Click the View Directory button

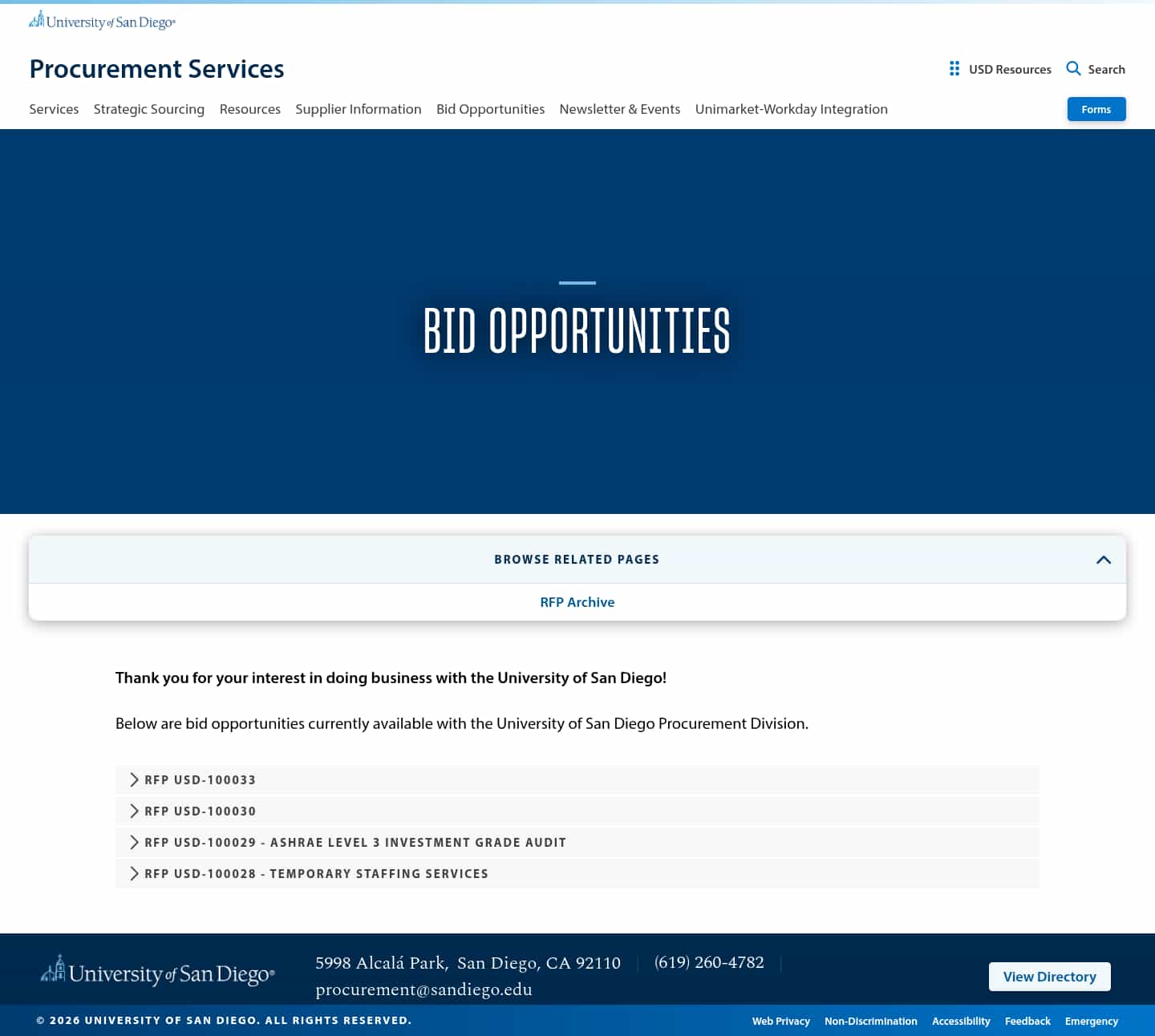coord(1050,977)
